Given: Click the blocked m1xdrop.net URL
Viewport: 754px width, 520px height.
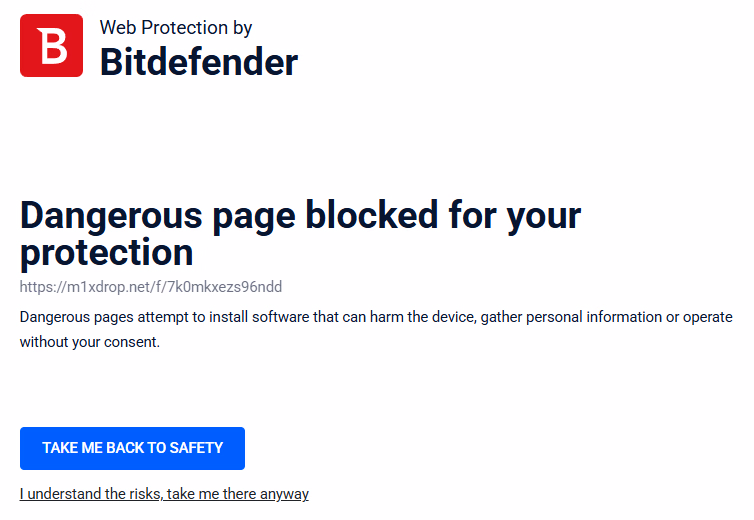Looking at the screenshot, I should (x=150, y=287).
